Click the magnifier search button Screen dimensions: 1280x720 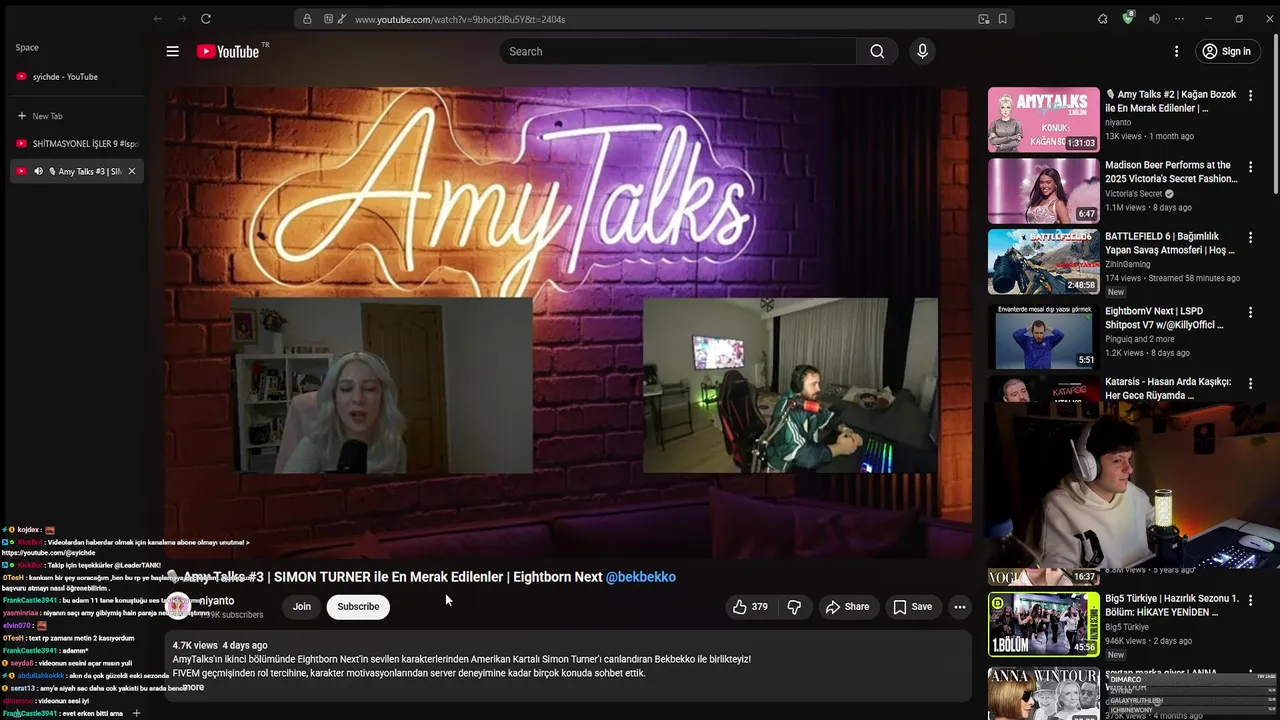877,52
